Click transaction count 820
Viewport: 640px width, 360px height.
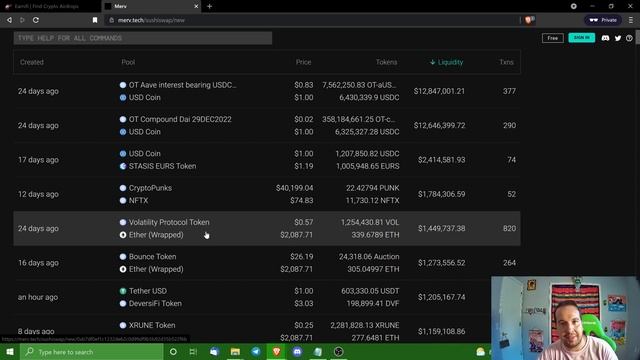pos(509,228)
